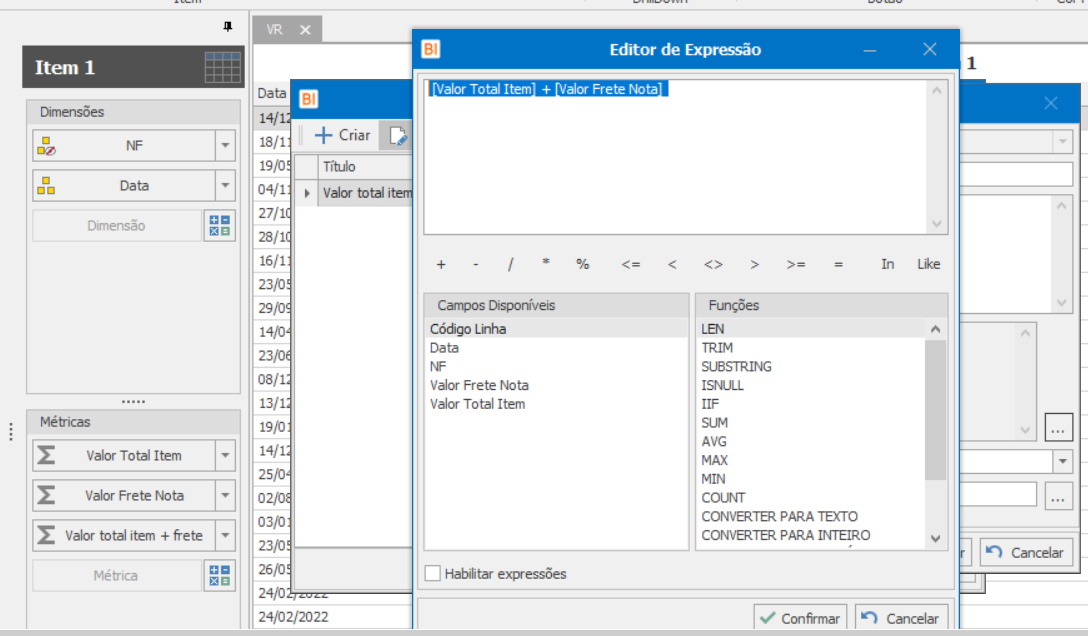The height and width of the screenshot is (636, 1088).
Task: Select Valor Frete Nota in Campos Disponíveis
Action: coord(556,386)
